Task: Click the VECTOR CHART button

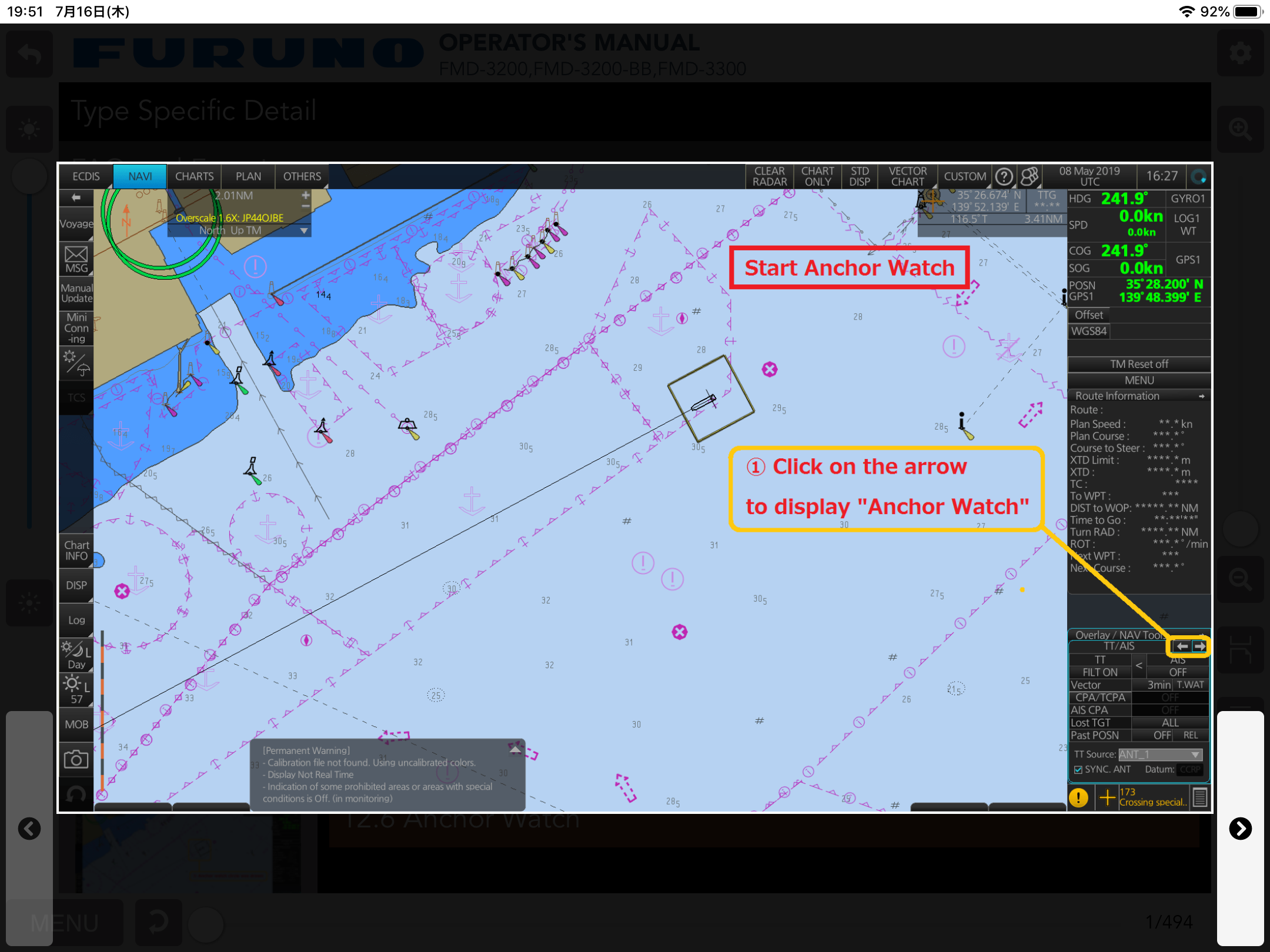Action: pos(907,176)
